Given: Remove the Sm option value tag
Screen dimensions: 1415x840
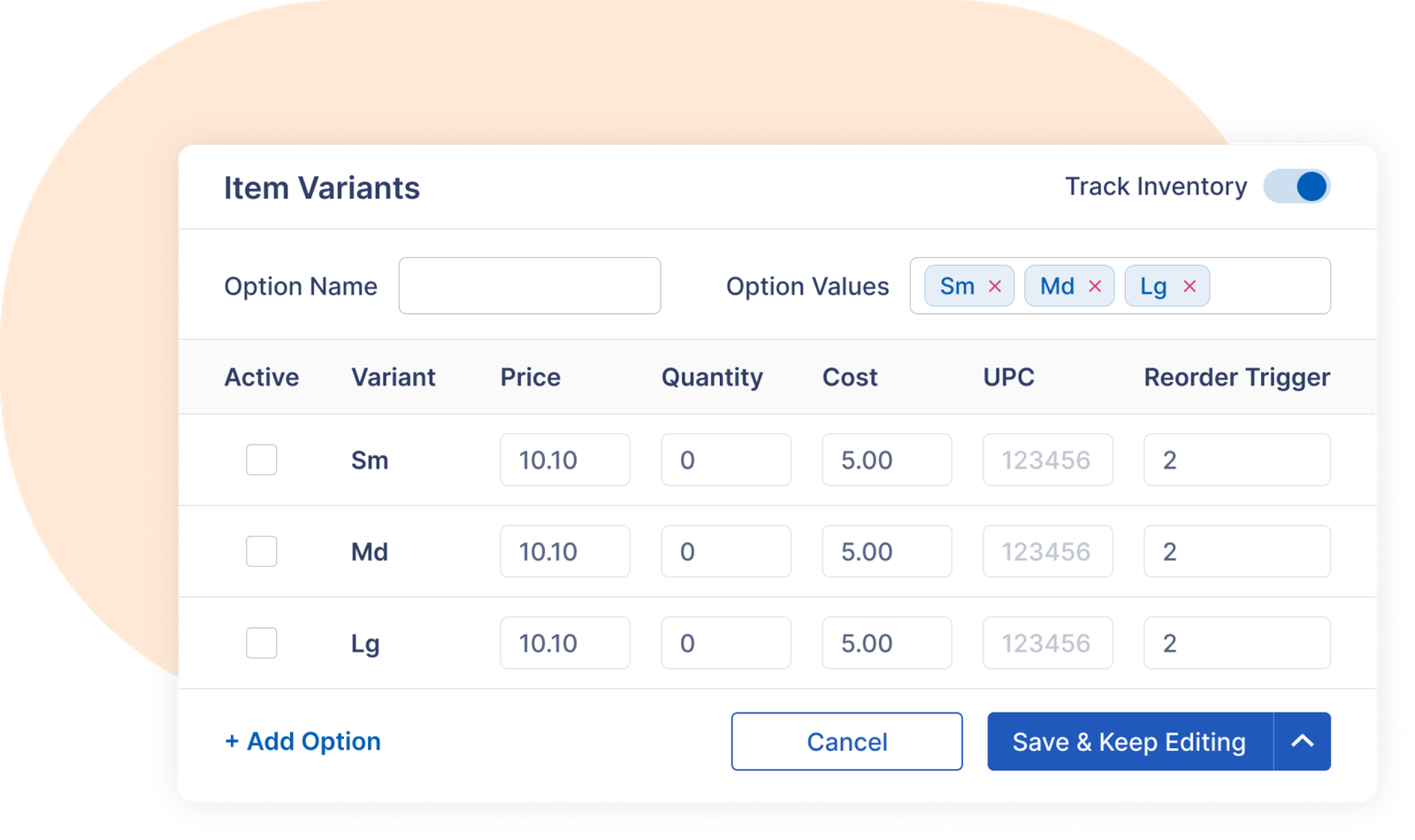Looking at the screenshot, I should click(x=995, y=286).
